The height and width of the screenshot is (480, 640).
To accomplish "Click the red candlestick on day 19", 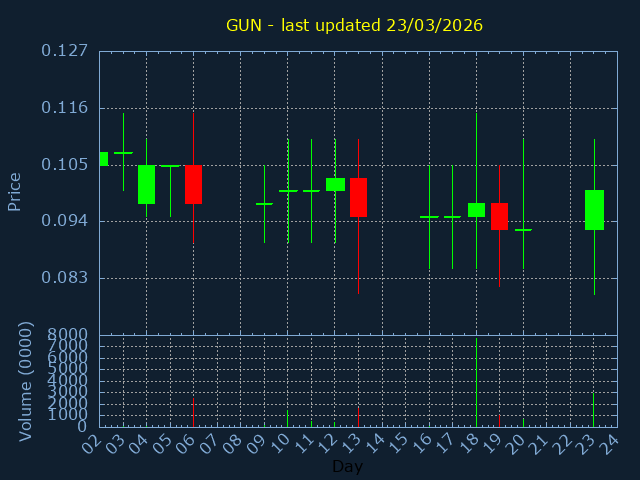I will pos(499,216).
